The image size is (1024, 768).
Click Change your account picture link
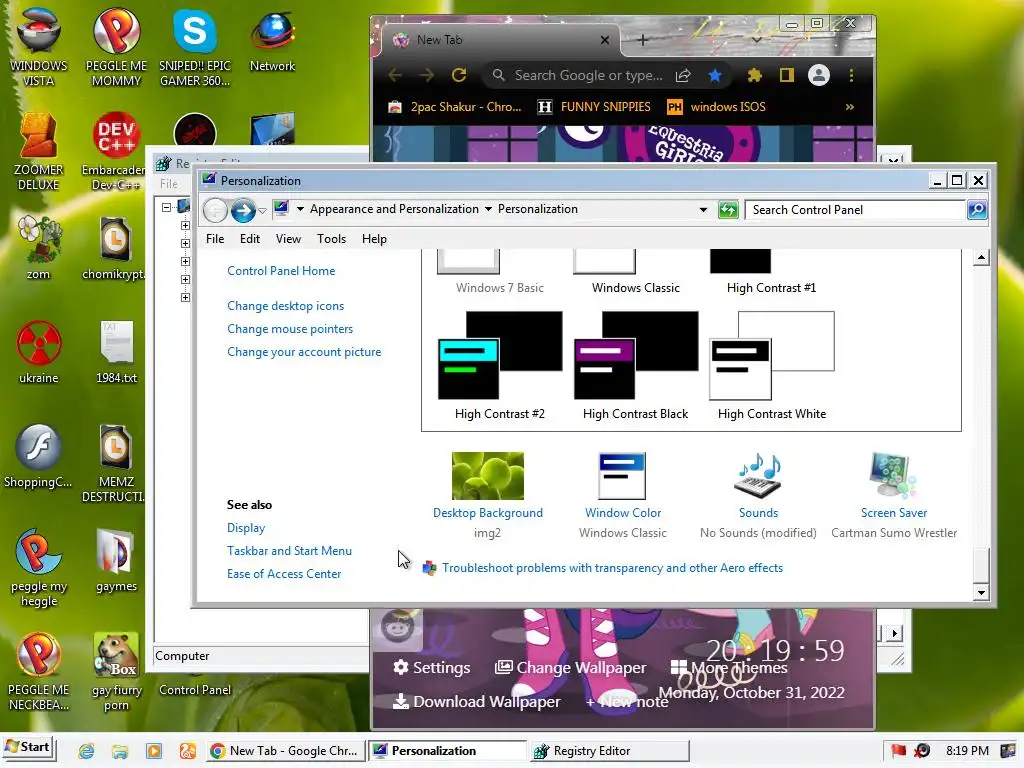click(x=304, y=352)
